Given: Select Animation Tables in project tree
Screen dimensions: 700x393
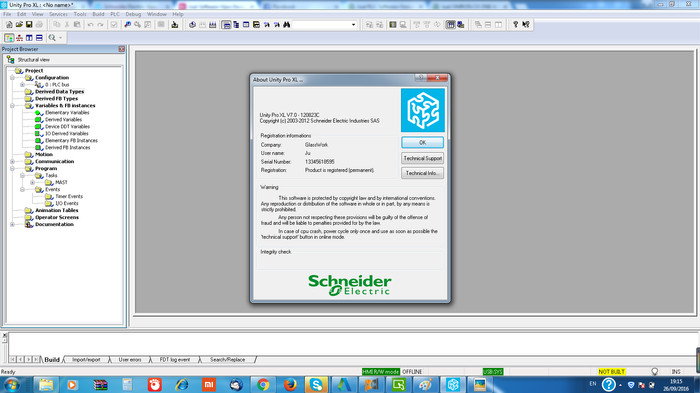Looking at the screenshot, I should click(x=57, y=210).
